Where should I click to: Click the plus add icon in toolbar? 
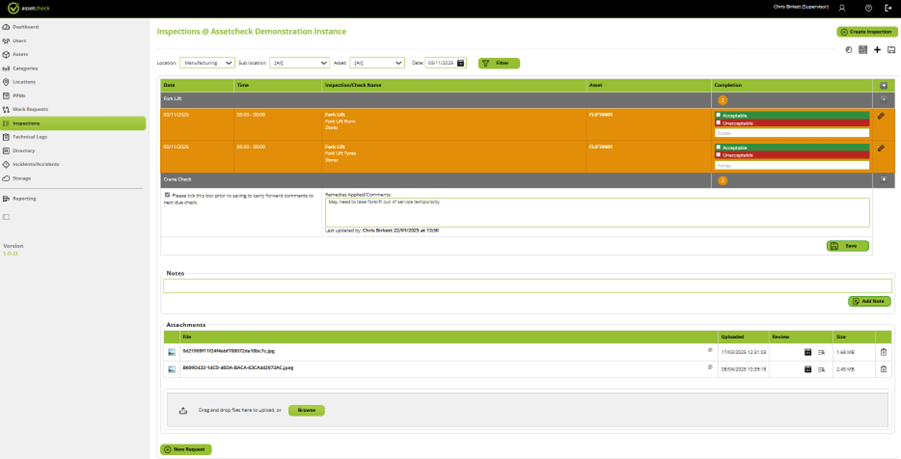coord(877,49)
